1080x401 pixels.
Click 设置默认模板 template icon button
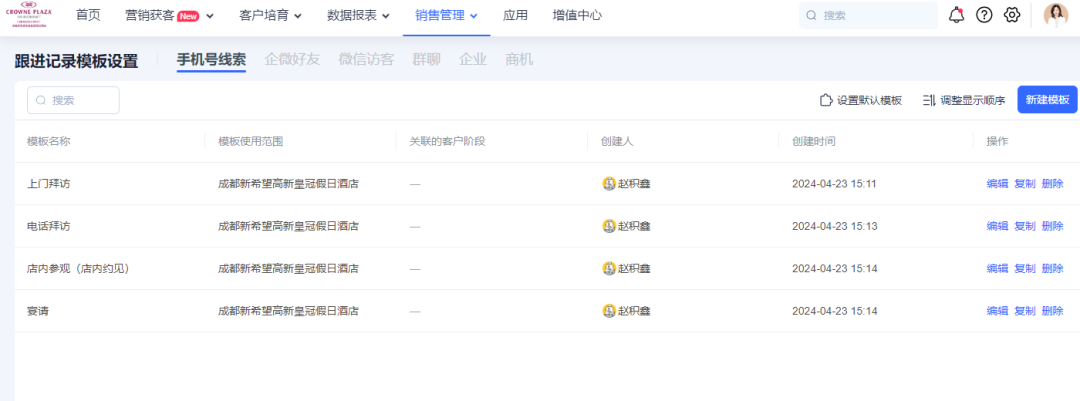click(826, 100)
